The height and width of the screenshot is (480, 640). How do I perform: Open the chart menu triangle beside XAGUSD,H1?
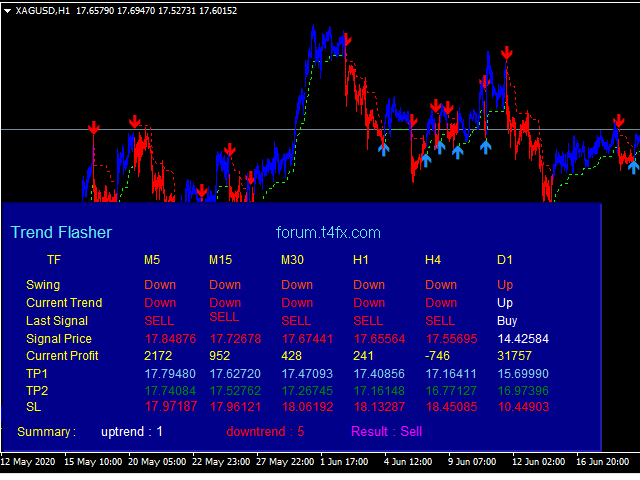tap(7, 11)
